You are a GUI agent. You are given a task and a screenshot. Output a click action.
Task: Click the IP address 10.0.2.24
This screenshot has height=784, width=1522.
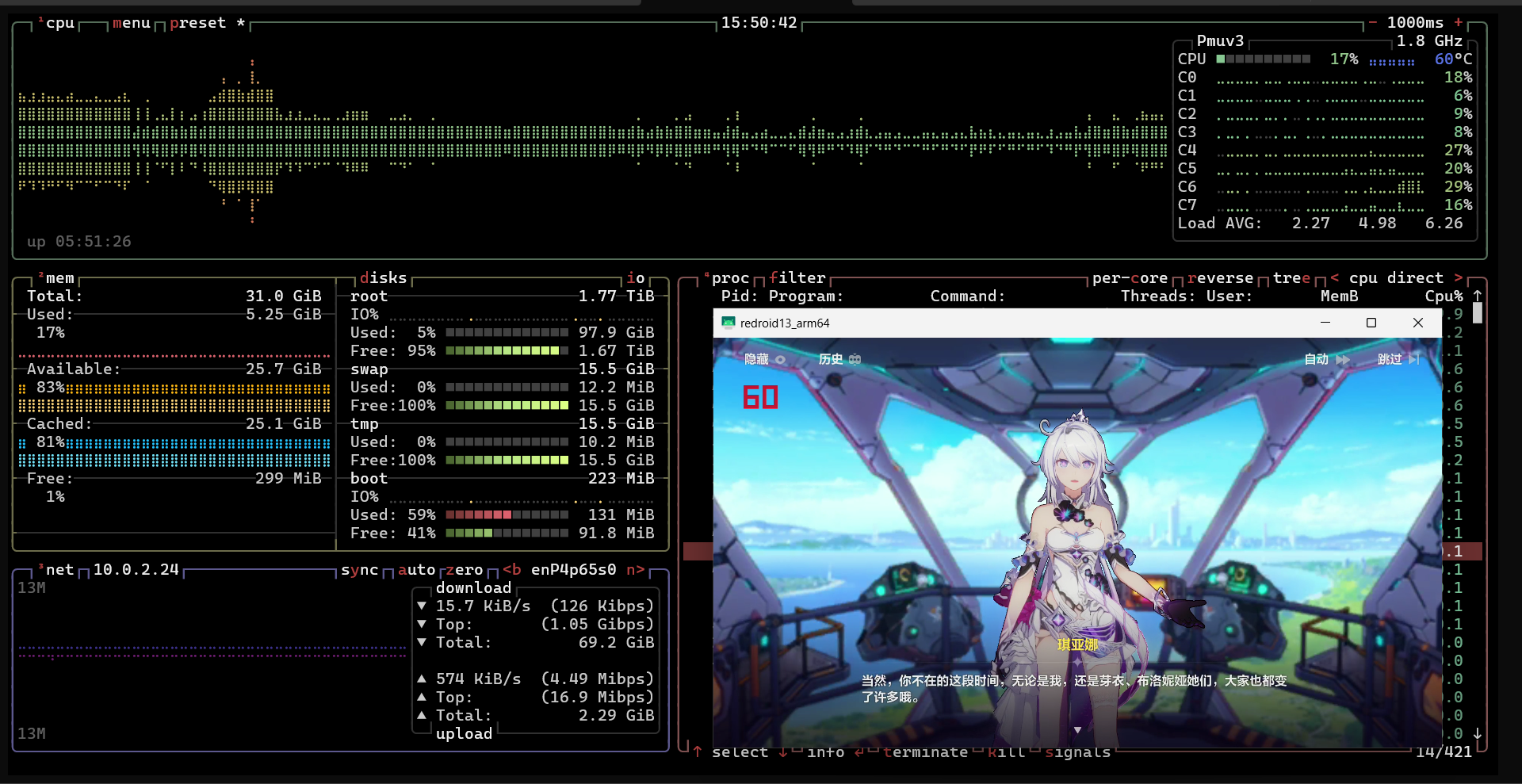pos(136,569)
